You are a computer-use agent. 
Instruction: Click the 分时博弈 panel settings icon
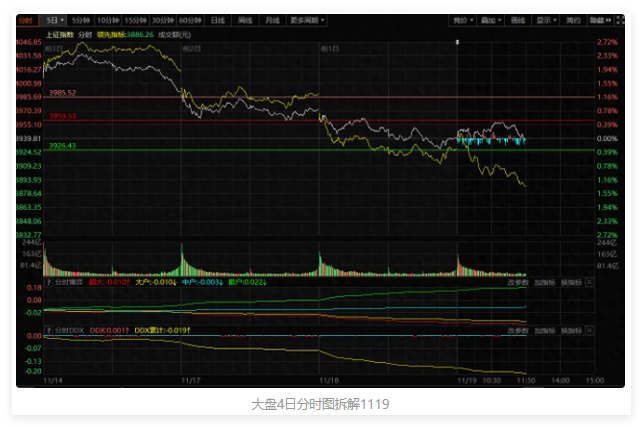tap(49, 283)
